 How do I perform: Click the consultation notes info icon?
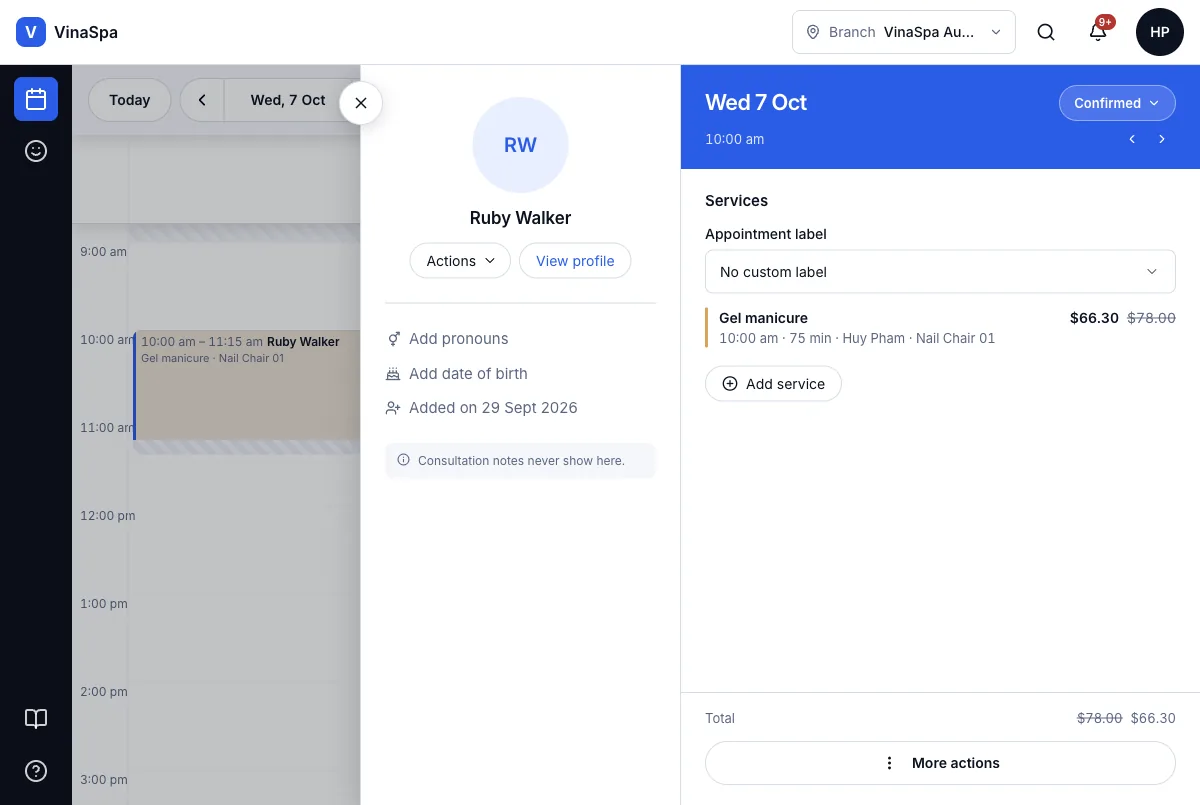(404, 461)
